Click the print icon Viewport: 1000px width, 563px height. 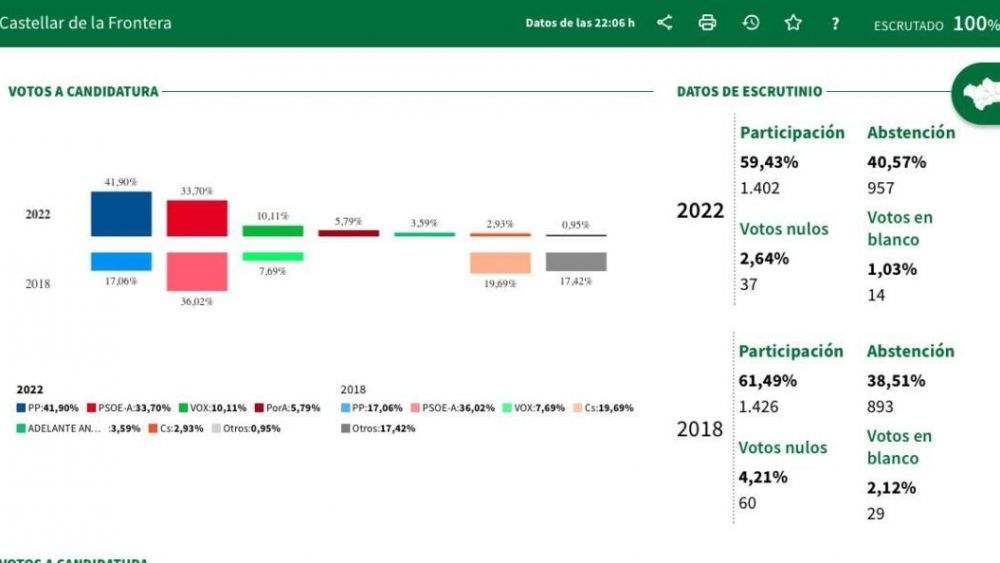[707, 23]
